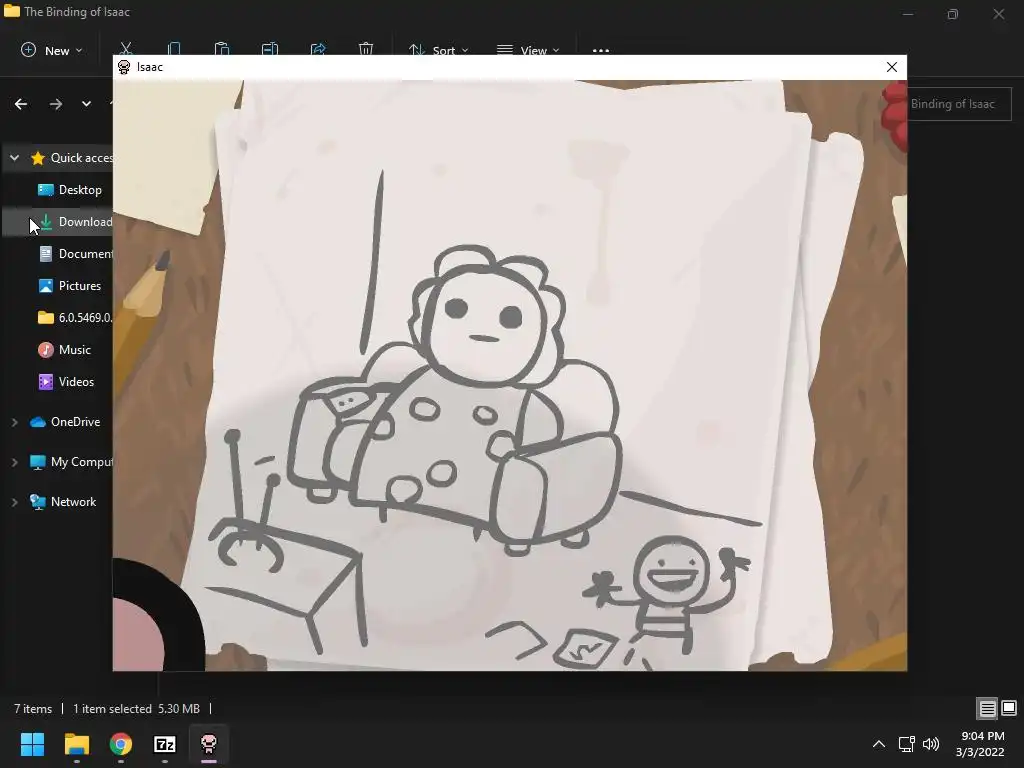The height and width of the screenshot is (768, 1024).
Task: Expand the OneDrive tree node
Action: (14, 423)
